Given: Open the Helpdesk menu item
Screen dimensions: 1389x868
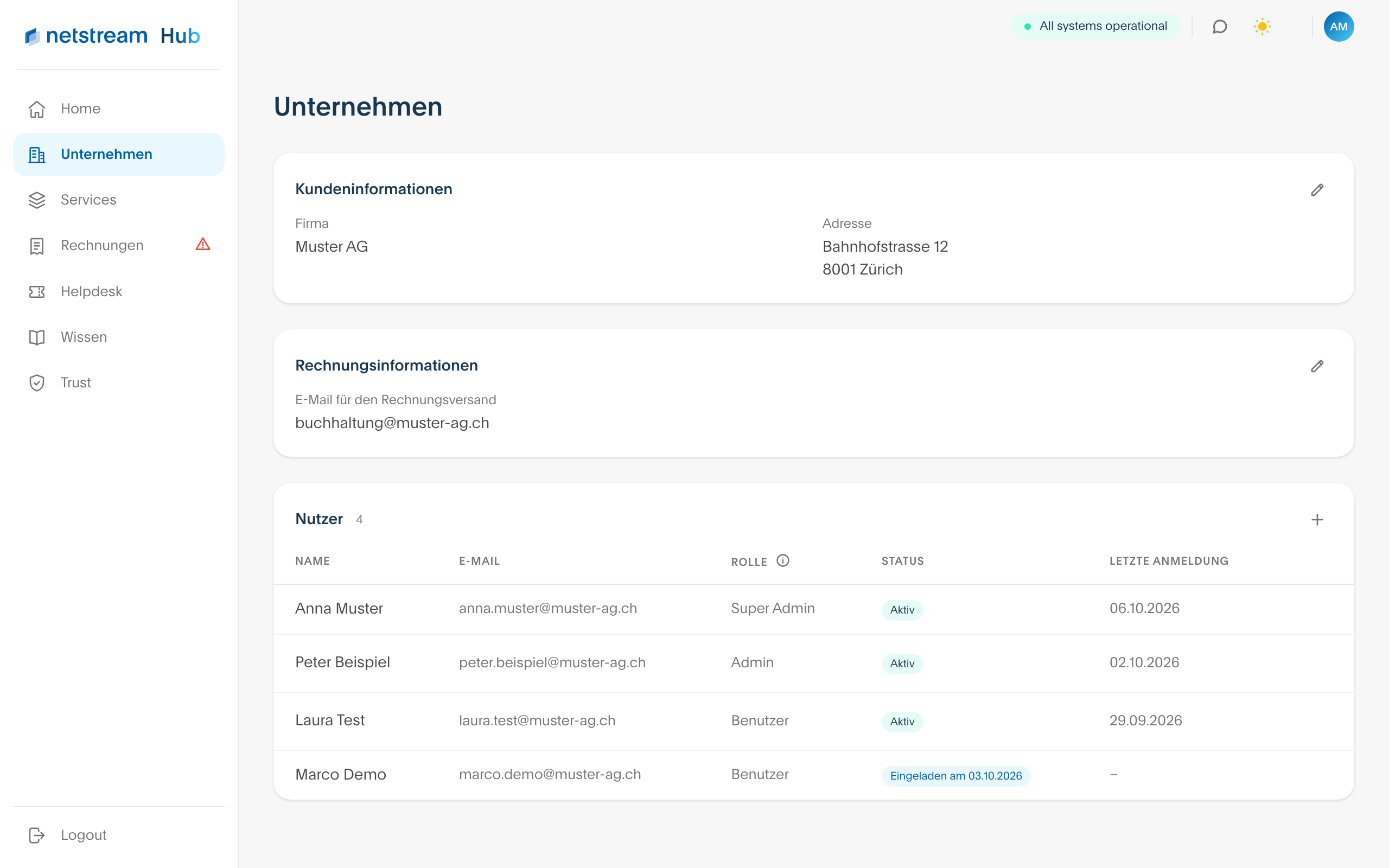Looking at the screenshot, I should [119, 292].
